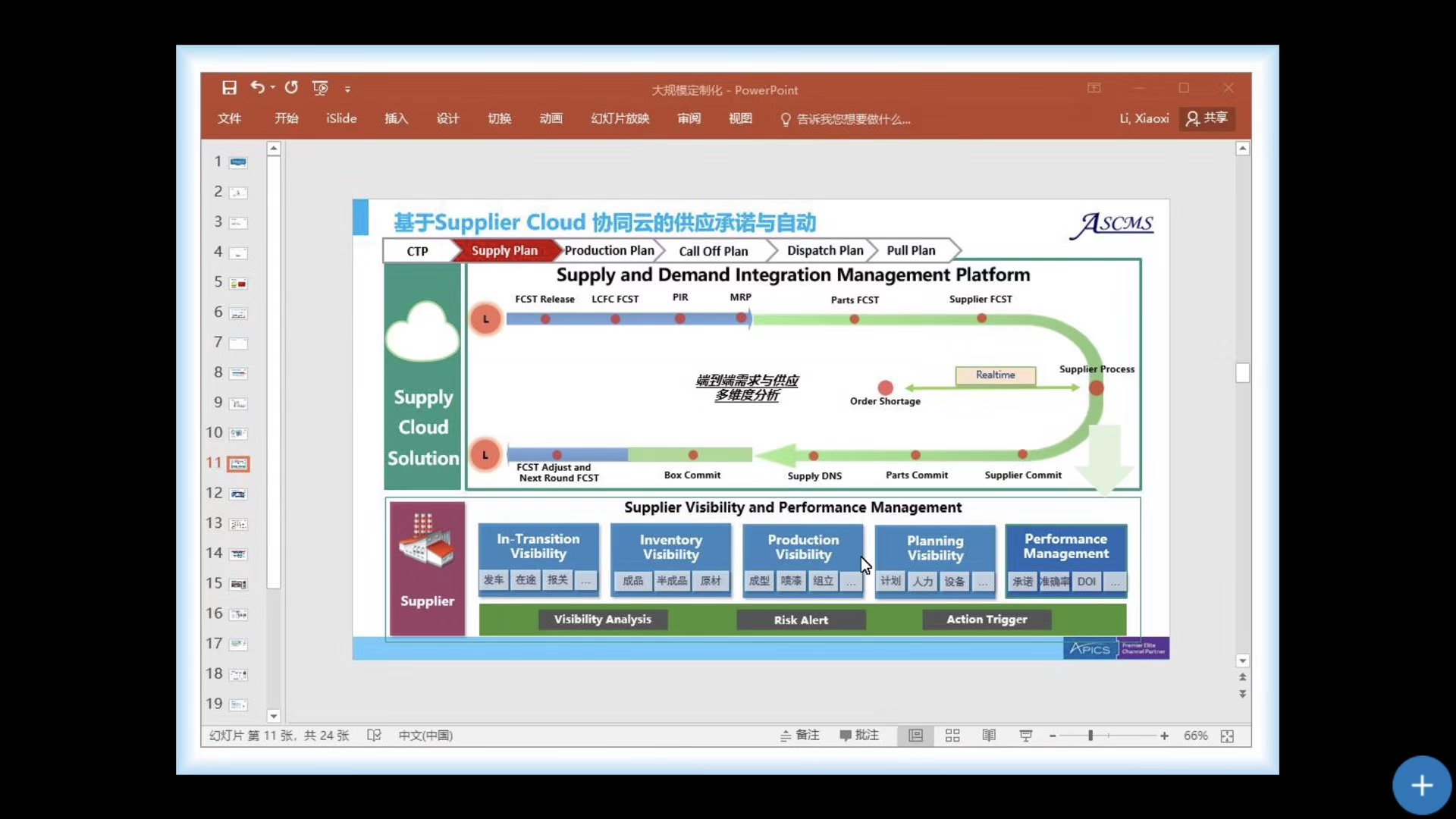
Task: Switch to the iSlide tab
Action: 341,118
